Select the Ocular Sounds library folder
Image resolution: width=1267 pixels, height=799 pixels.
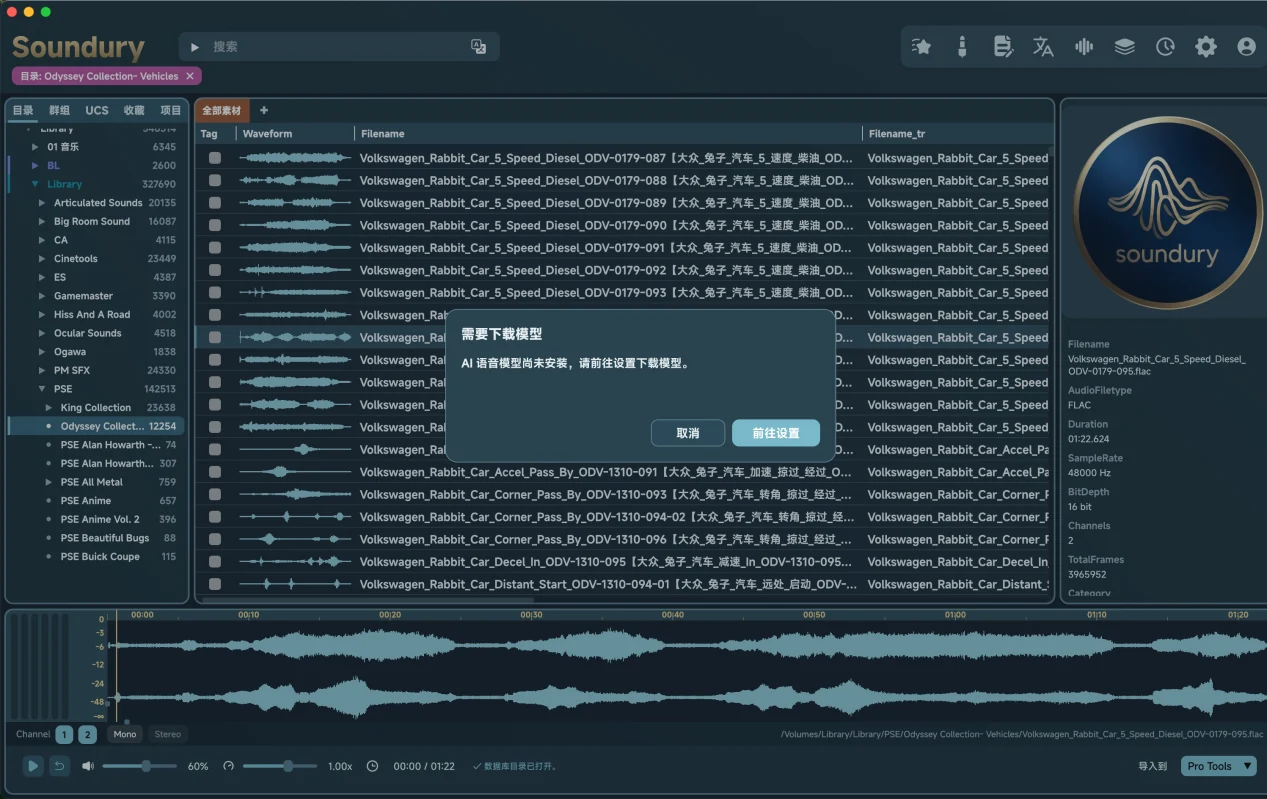coord(87,333)
